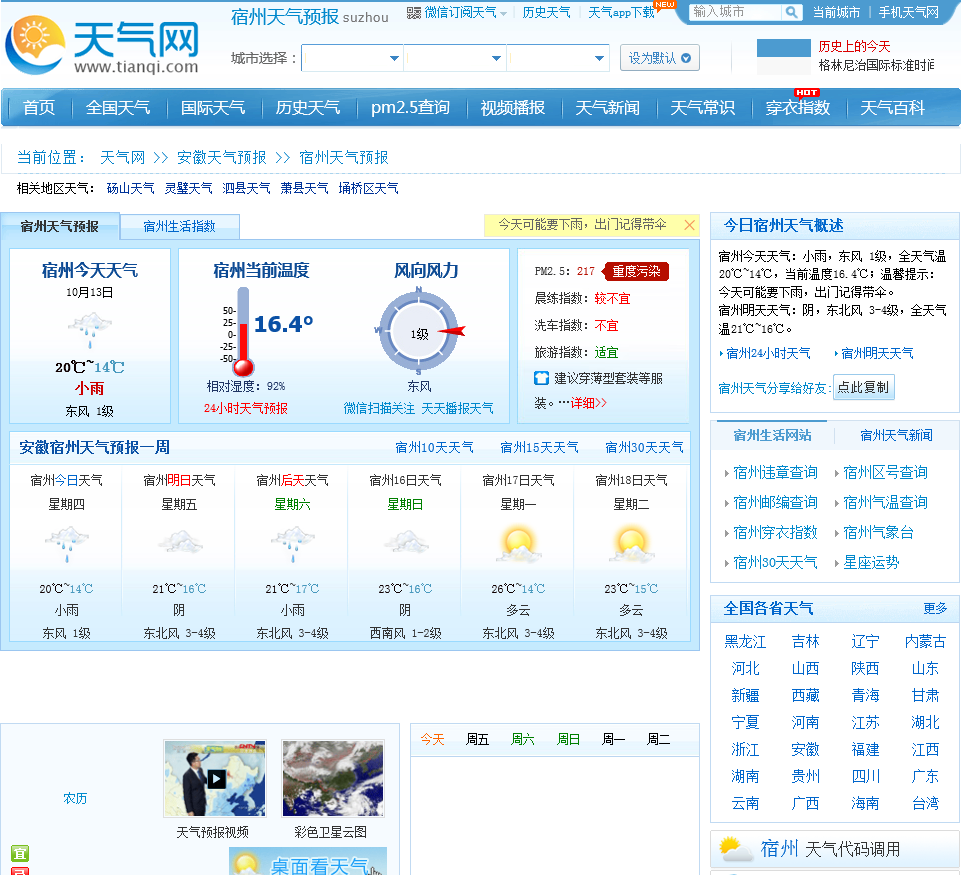Image resolution: width=962 pixels, height=875 pixels.
Task: Open the second city selection dropdown
Action: [455, 58]
